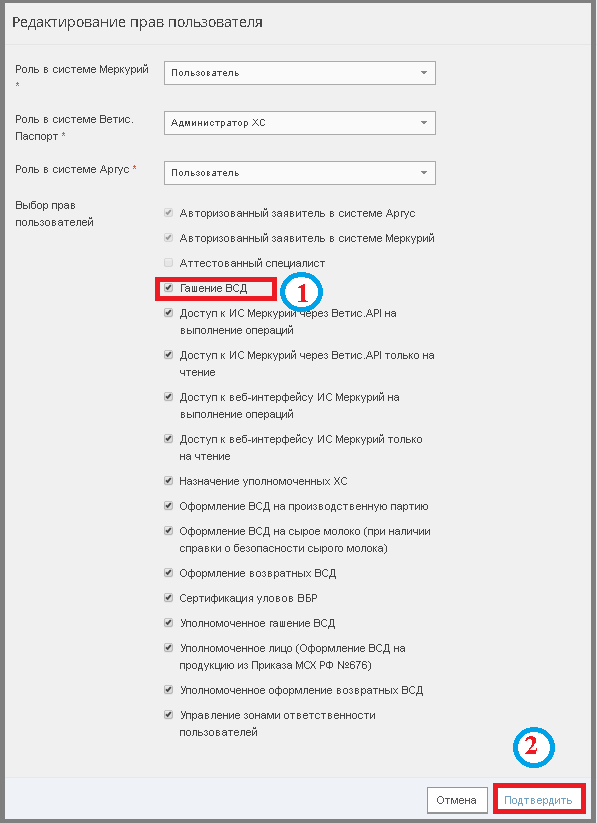597x823 pixels.
Task: Toggle Оформление ВСД на производственную партию
Action: (x=169, y=506)
